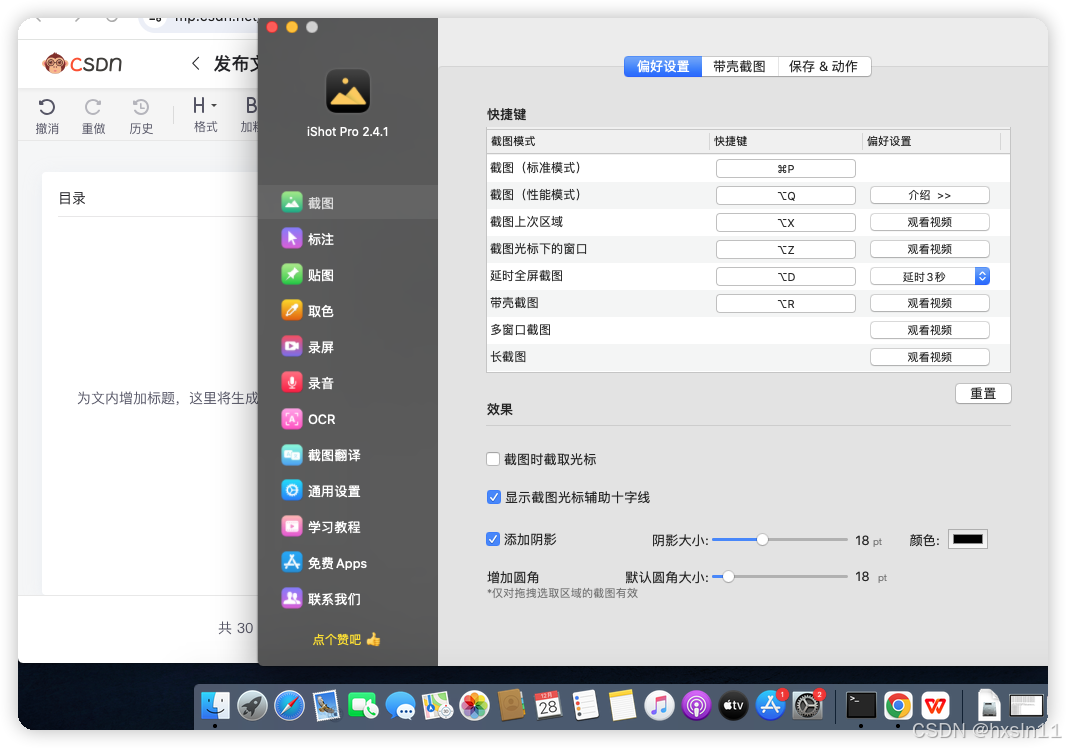Screen dimensions: 1066x748
Task: Click 观看视频 for 截图上次区域
Action: 929,222
